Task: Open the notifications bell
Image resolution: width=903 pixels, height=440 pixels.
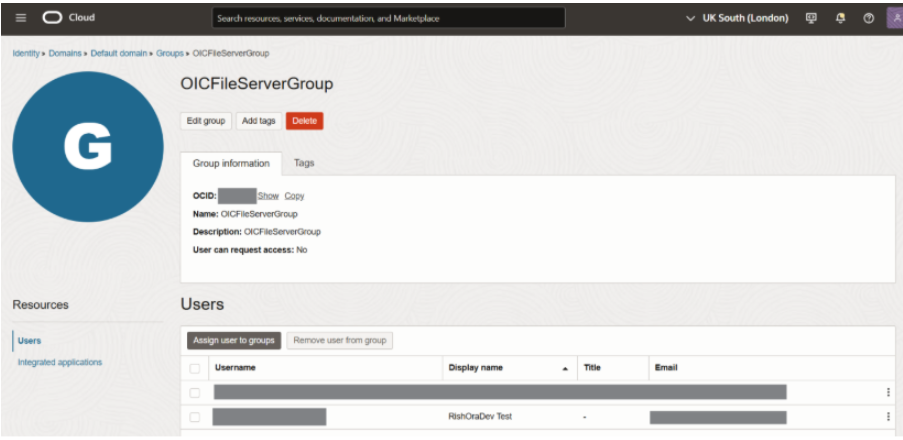Action: [x=840, y=18]
